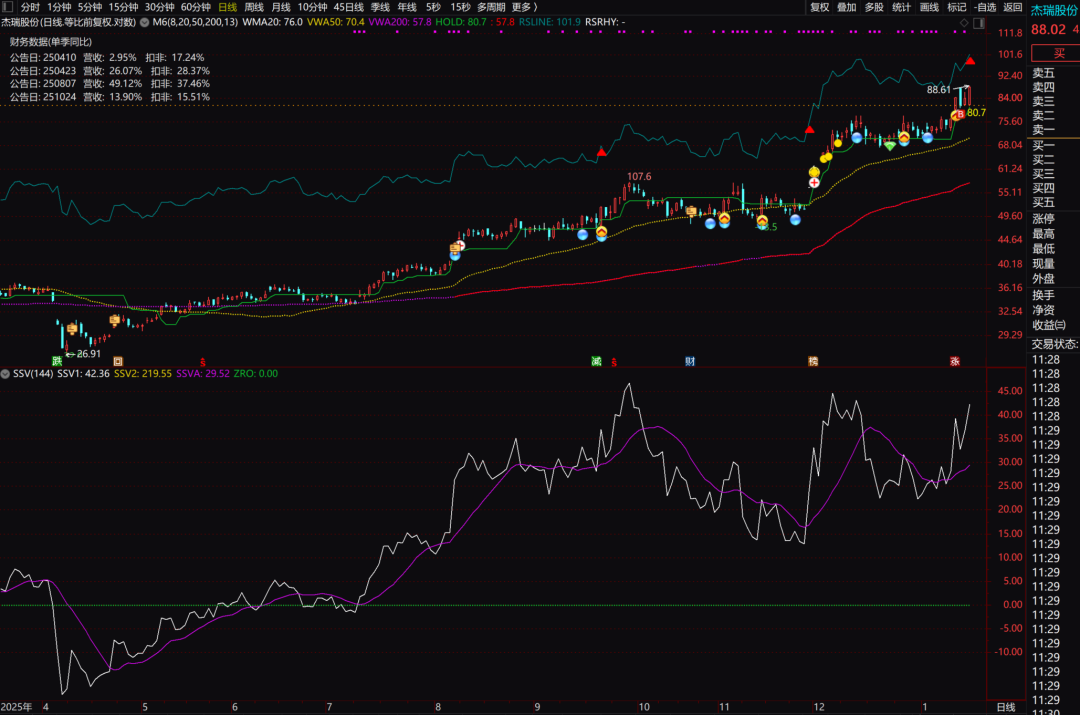
Task: Open the 多周期 multi-period view
Action: (491, 7)
